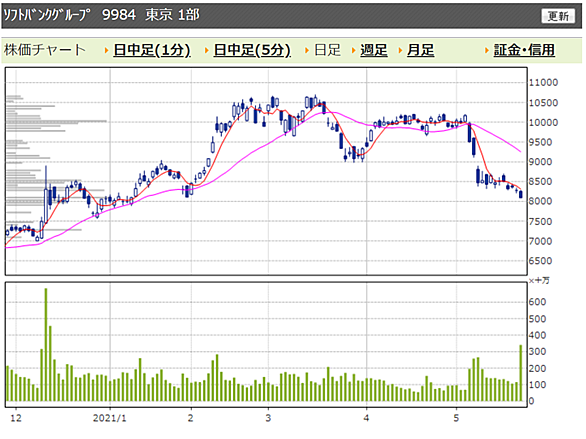586x439 pixels.
Task: Click the 8500 price axis label
Action: pos(540,182)
